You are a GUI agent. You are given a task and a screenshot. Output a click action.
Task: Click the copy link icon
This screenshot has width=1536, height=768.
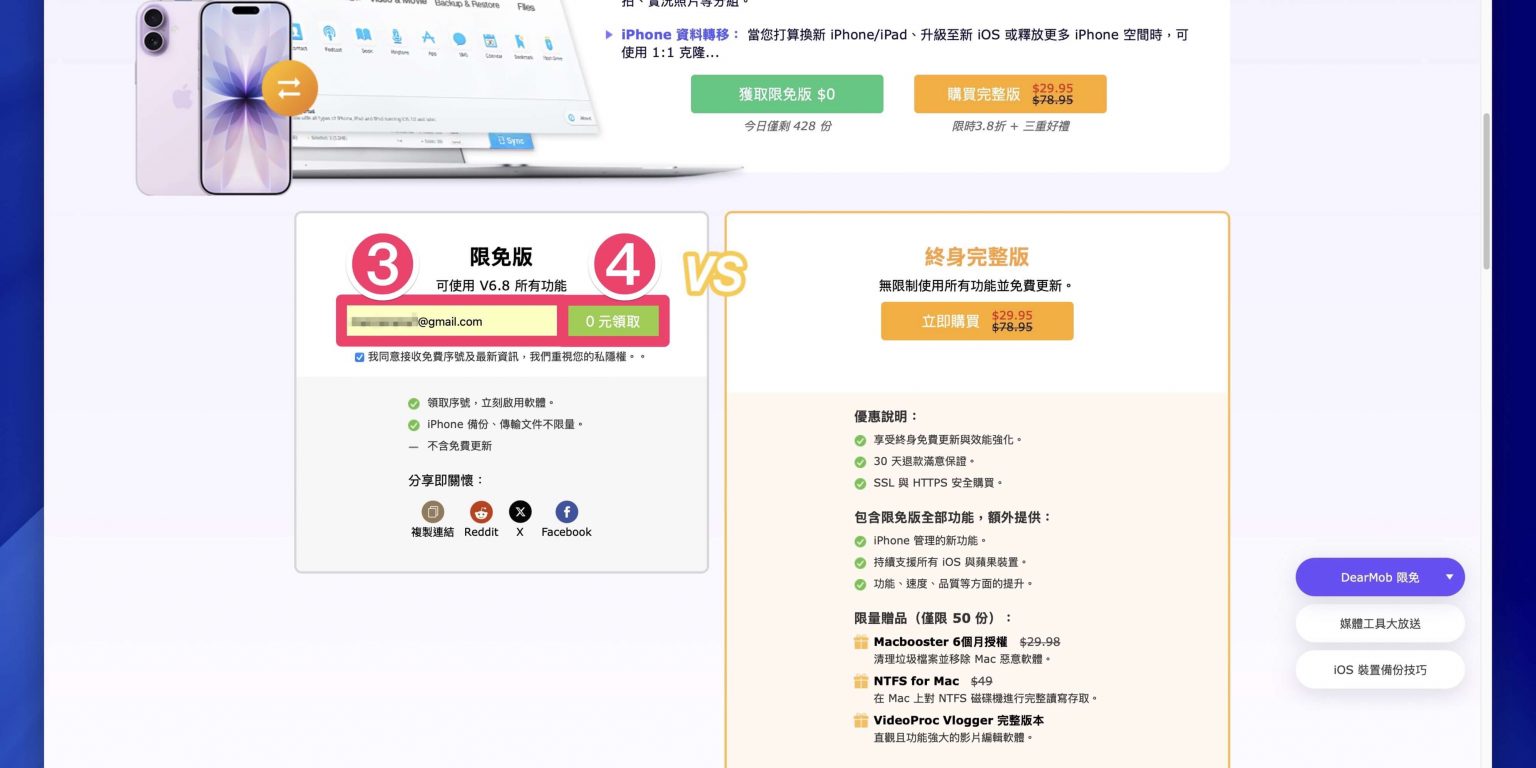(x=432, y=512)
